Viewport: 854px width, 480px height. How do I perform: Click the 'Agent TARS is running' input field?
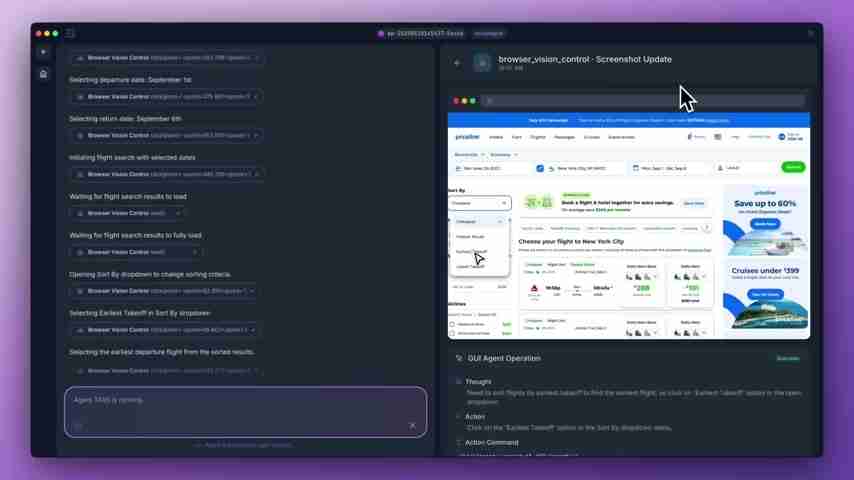[x=246, y=412]
